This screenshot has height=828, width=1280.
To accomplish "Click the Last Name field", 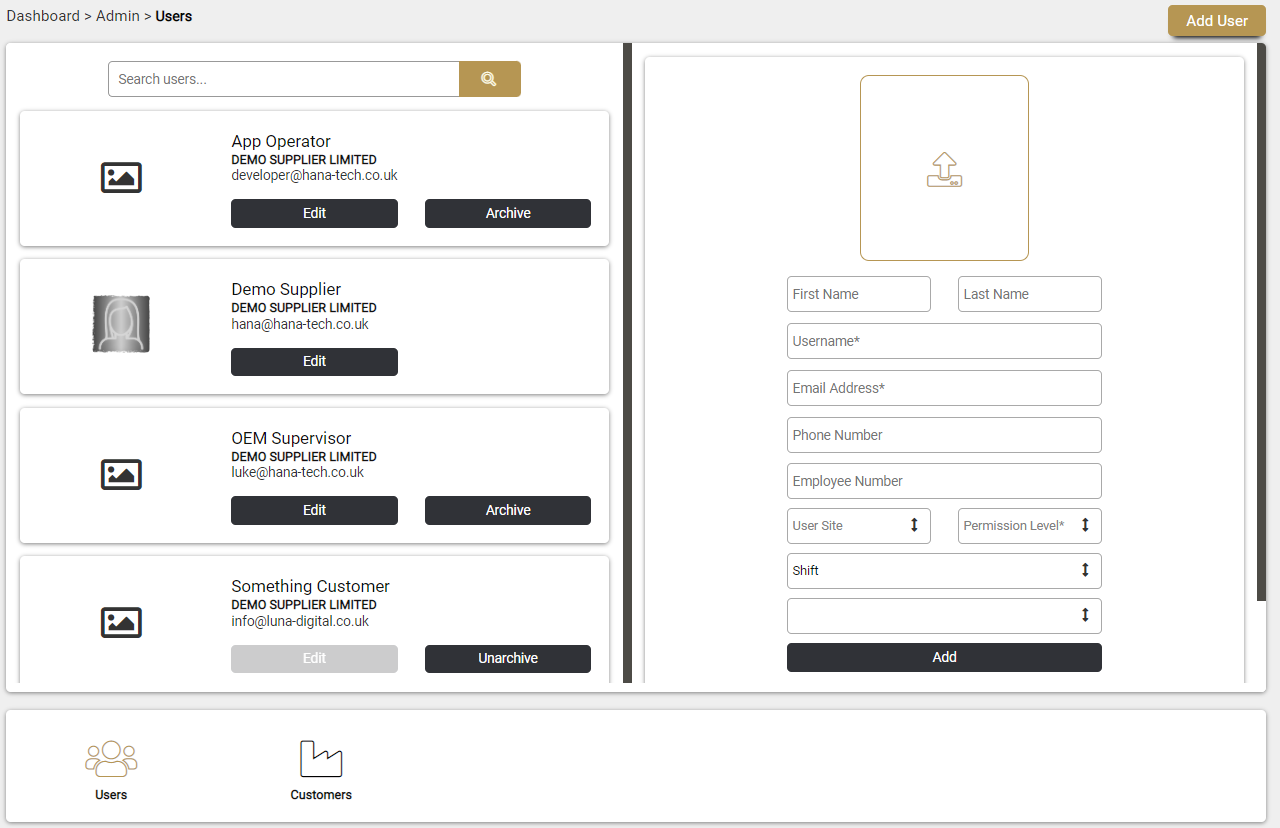I will 1030,294.
